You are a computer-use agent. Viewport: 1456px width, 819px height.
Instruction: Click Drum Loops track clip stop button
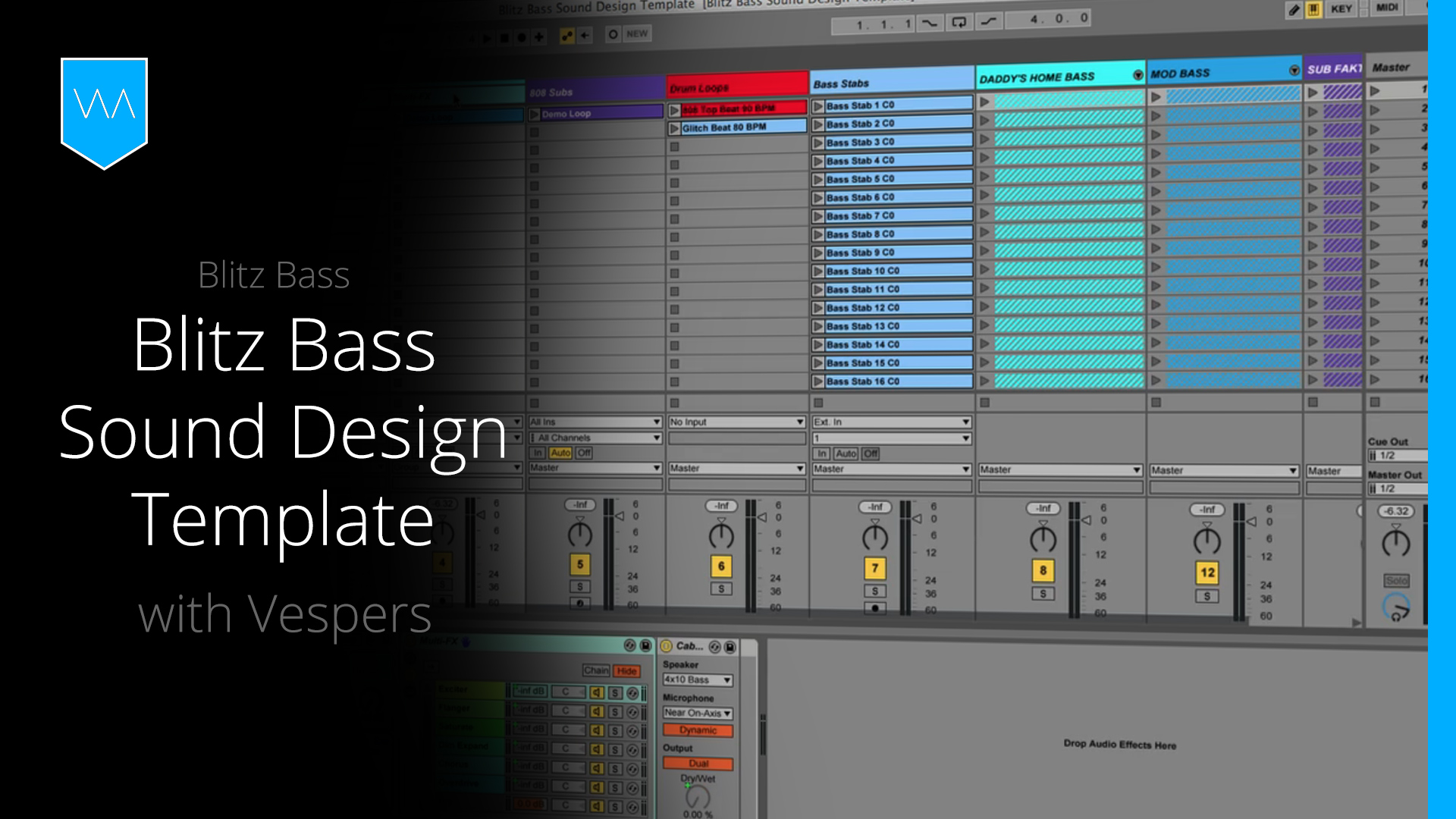pos(674,403)
